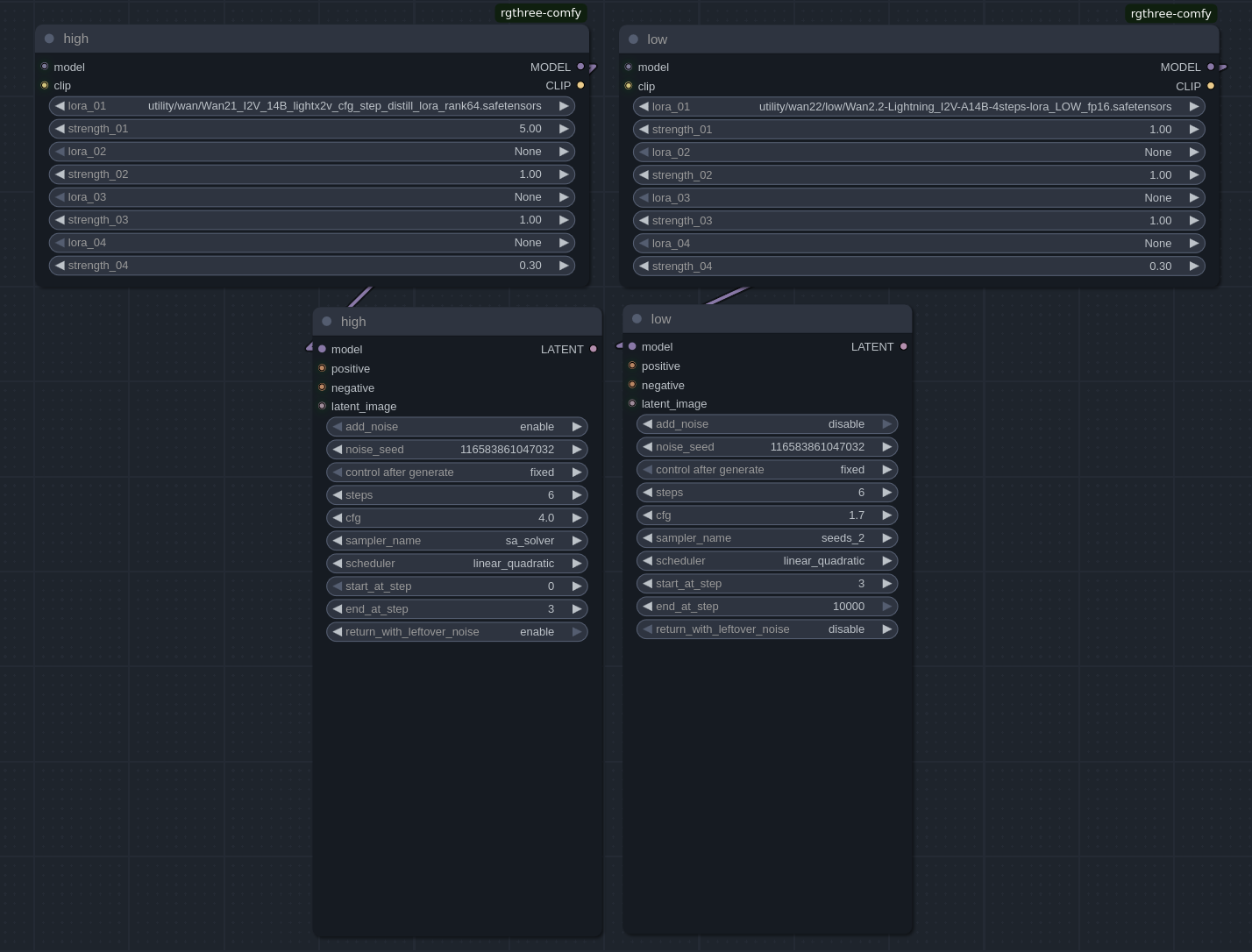This screenshot has width=1252, height=952.
Task: Toggle add_noise set to disable in the low sampler
Action: click(767, 423)
